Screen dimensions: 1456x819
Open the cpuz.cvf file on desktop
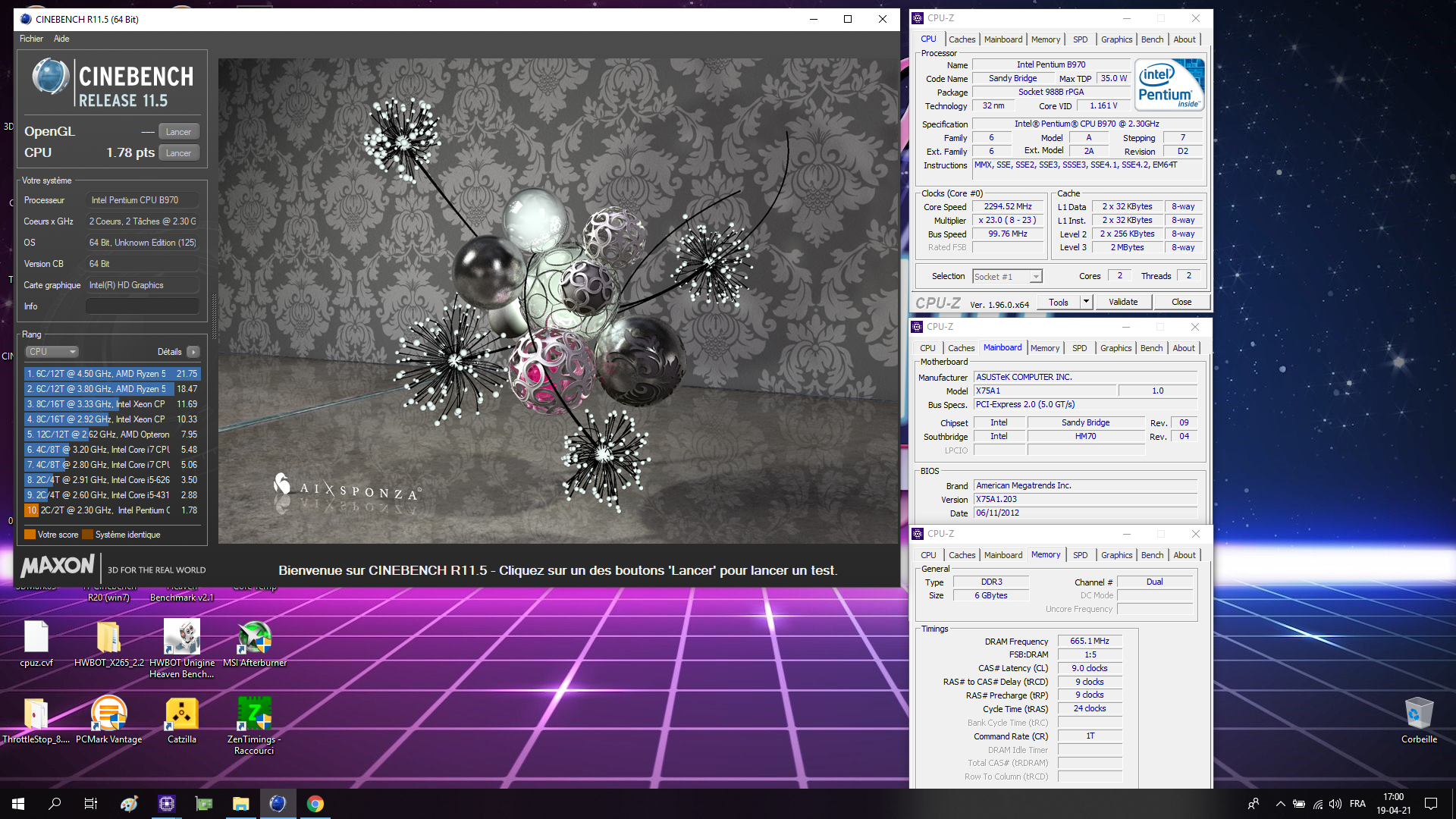(36, 643)
